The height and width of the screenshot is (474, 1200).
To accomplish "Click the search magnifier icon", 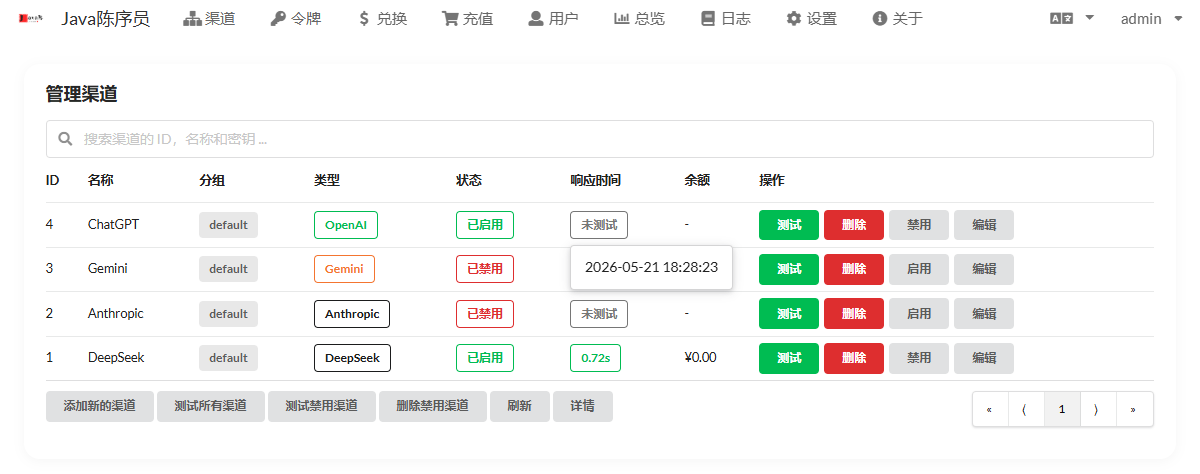I will click(65, 139).
